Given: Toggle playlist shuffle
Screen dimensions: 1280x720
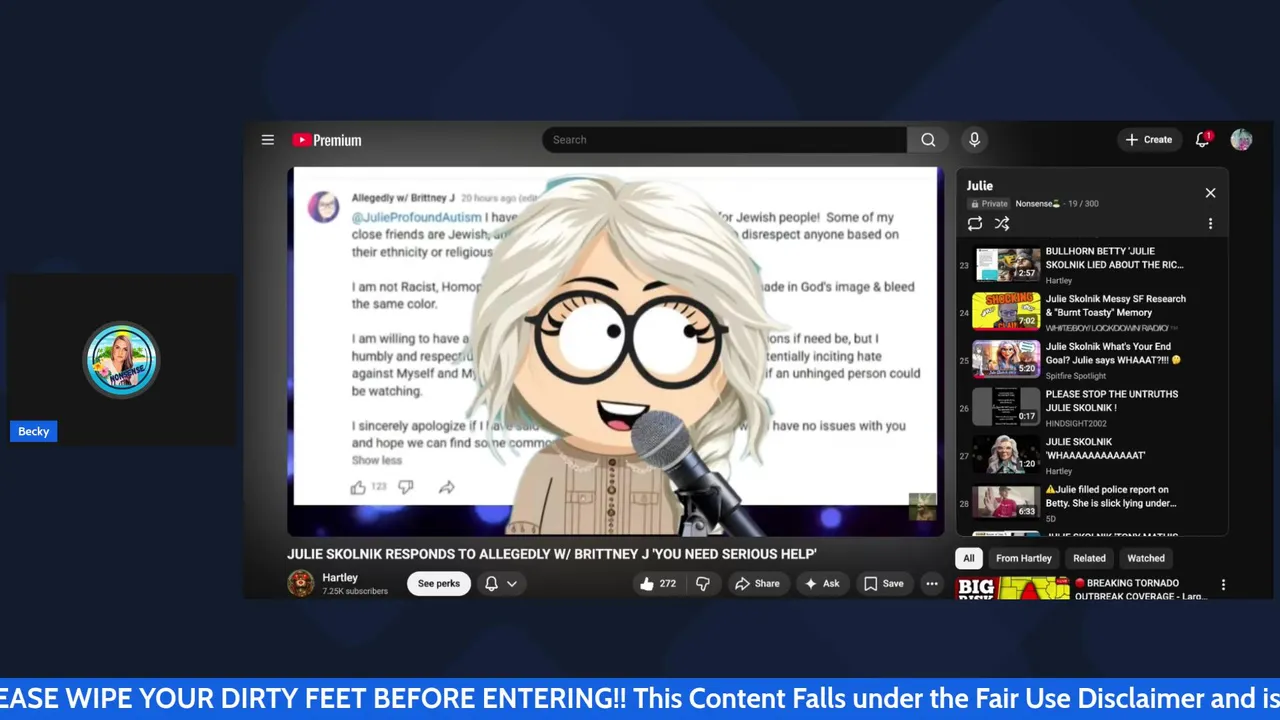Looking at the screenshot, I should (1002, 224).
